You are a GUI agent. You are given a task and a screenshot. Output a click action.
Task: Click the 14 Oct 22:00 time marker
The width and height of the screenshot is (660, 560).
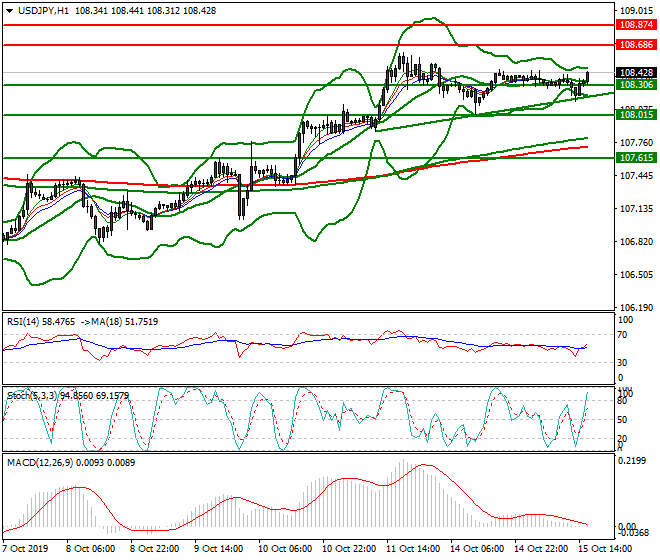click(x=541, y=549)
